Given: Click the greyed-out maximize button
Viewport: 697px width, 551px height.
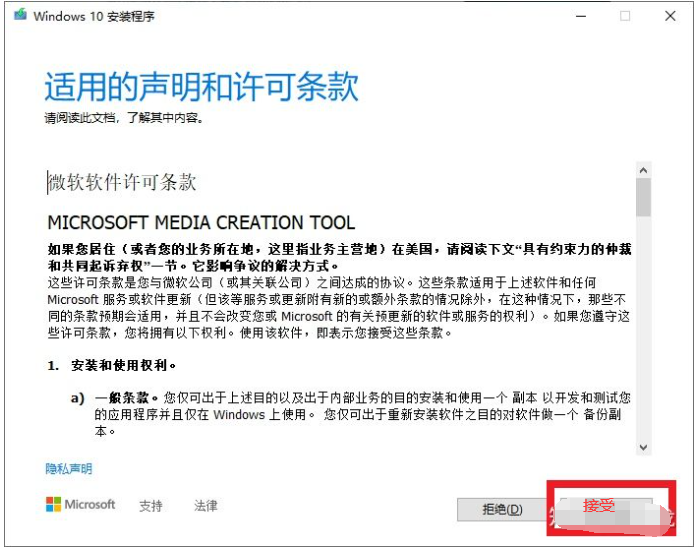Looking at the screenshot, I should [x=625, y=16].
